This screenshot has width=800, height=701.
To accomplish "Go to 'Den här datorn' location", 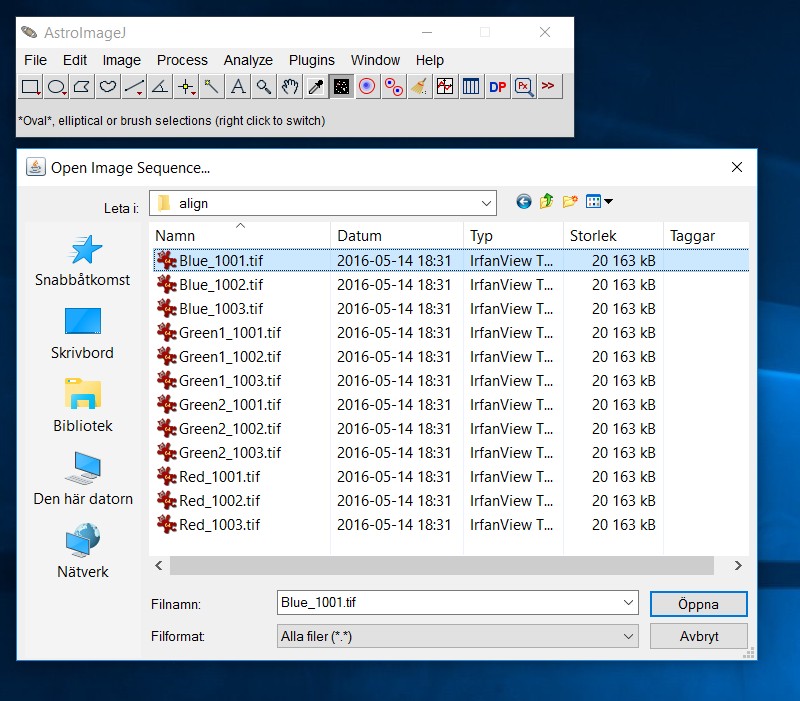I will click(83, 479).
